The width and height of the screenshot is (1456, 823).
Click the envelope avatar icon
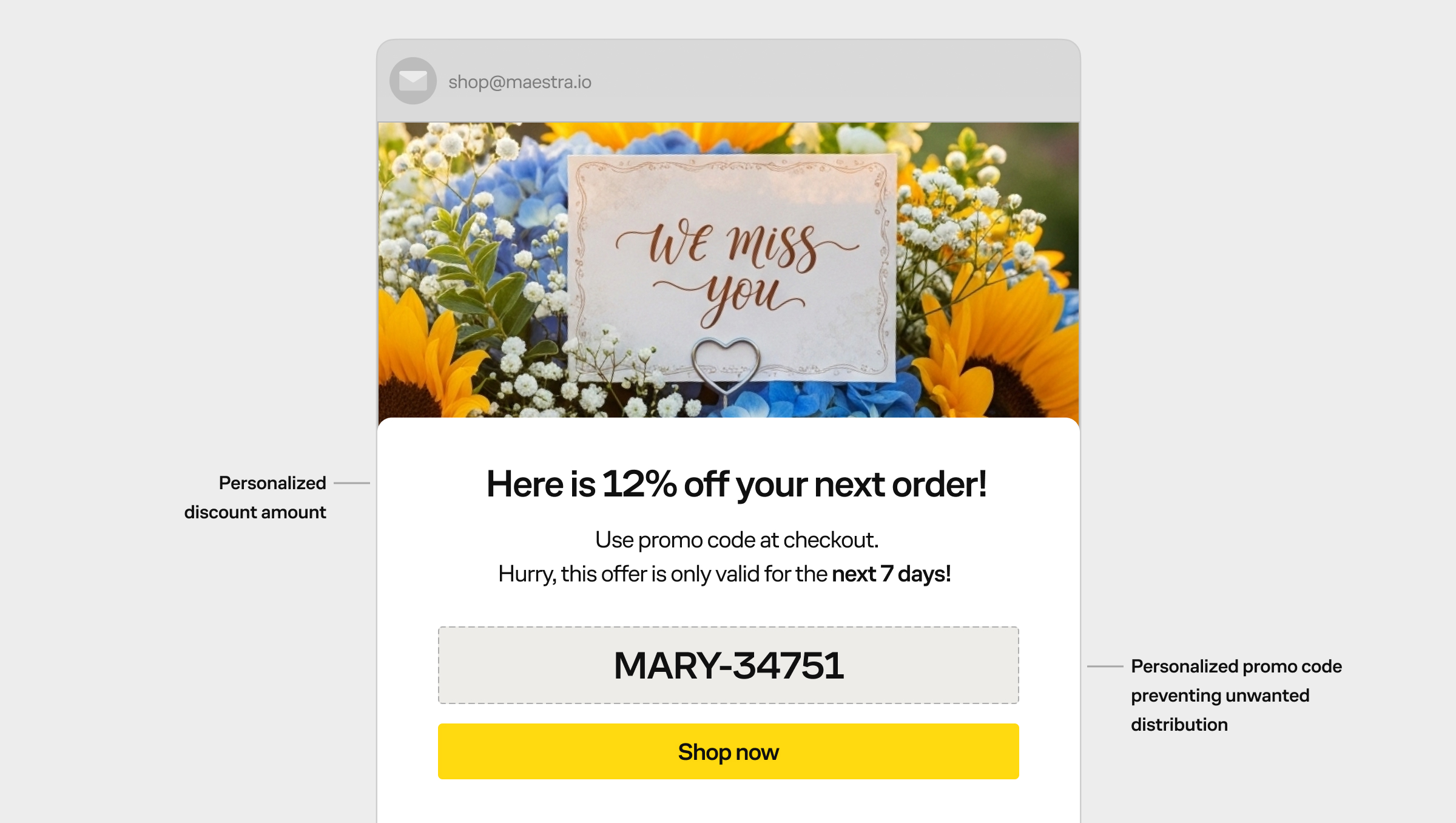(x=413, y=81)
